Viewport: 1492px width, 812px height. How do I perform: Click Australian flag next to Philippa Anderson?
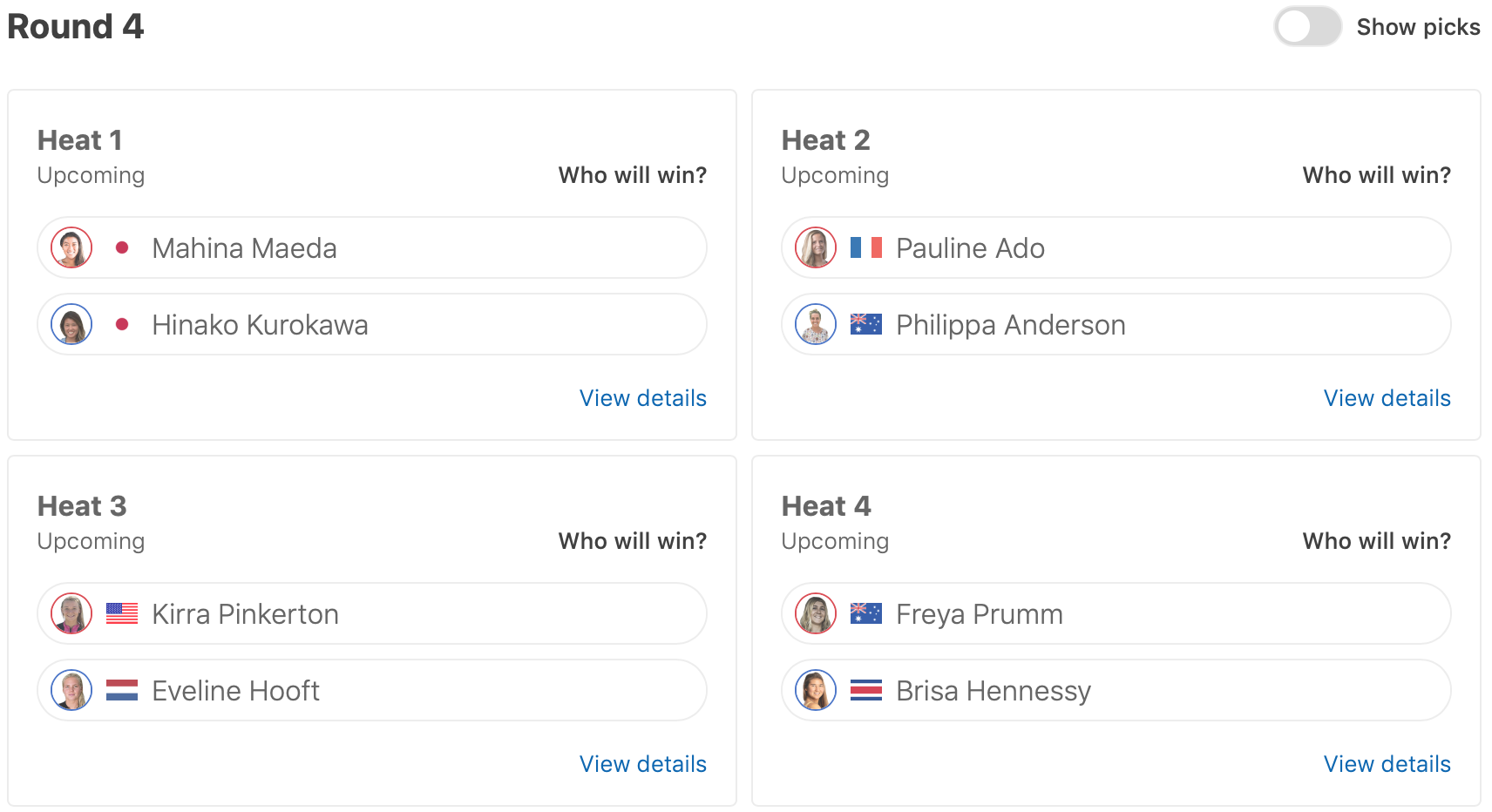tap(865, 325)
